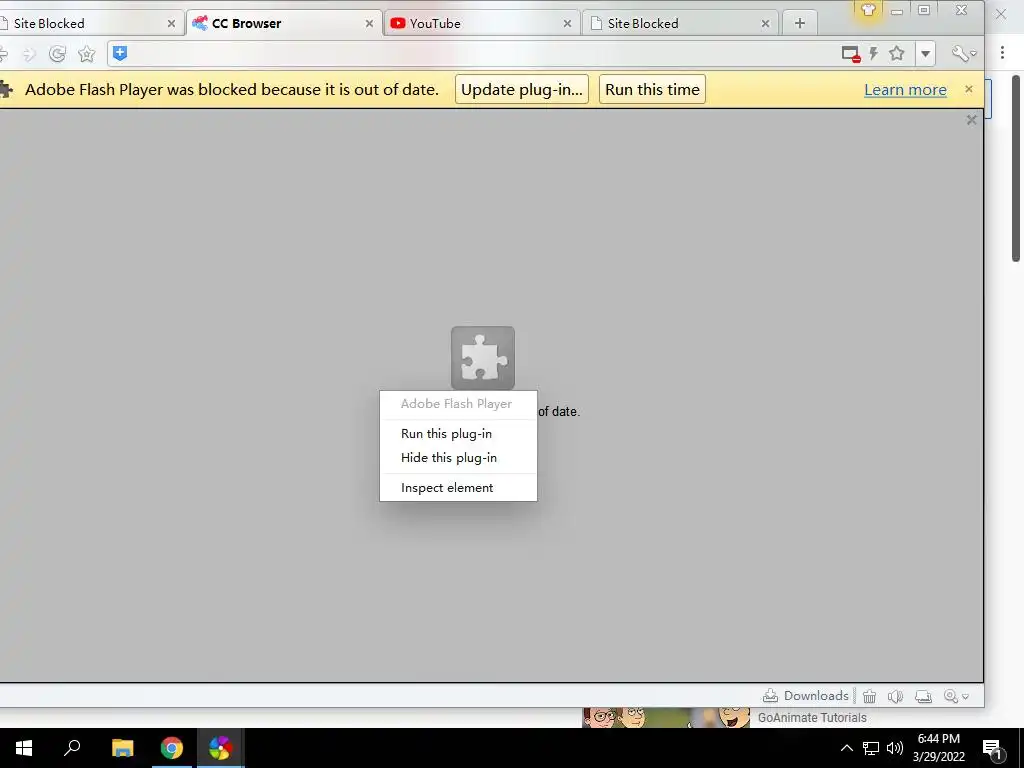
Task: Open Downloads in the status bar
Action: tap(806, 696)
